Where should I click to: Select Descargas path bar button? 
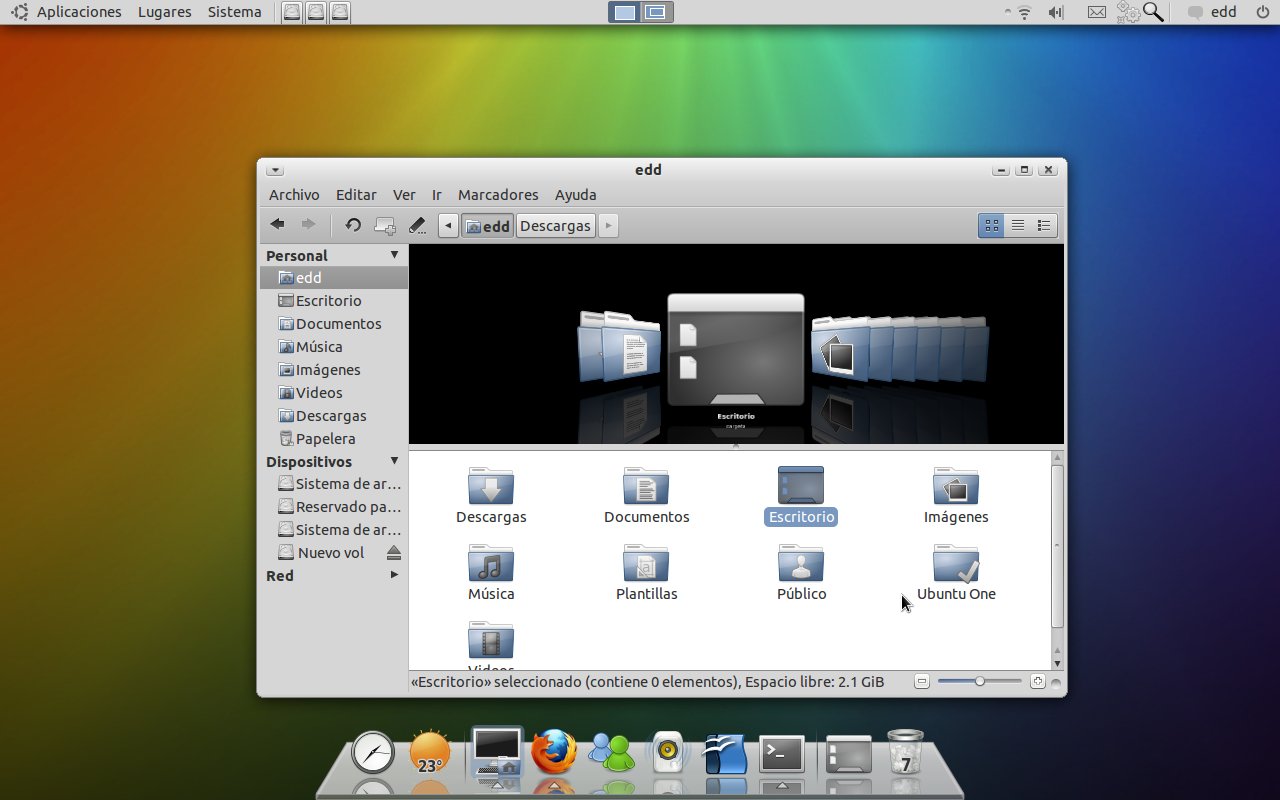pyautogui.click(x=555, y=225)
